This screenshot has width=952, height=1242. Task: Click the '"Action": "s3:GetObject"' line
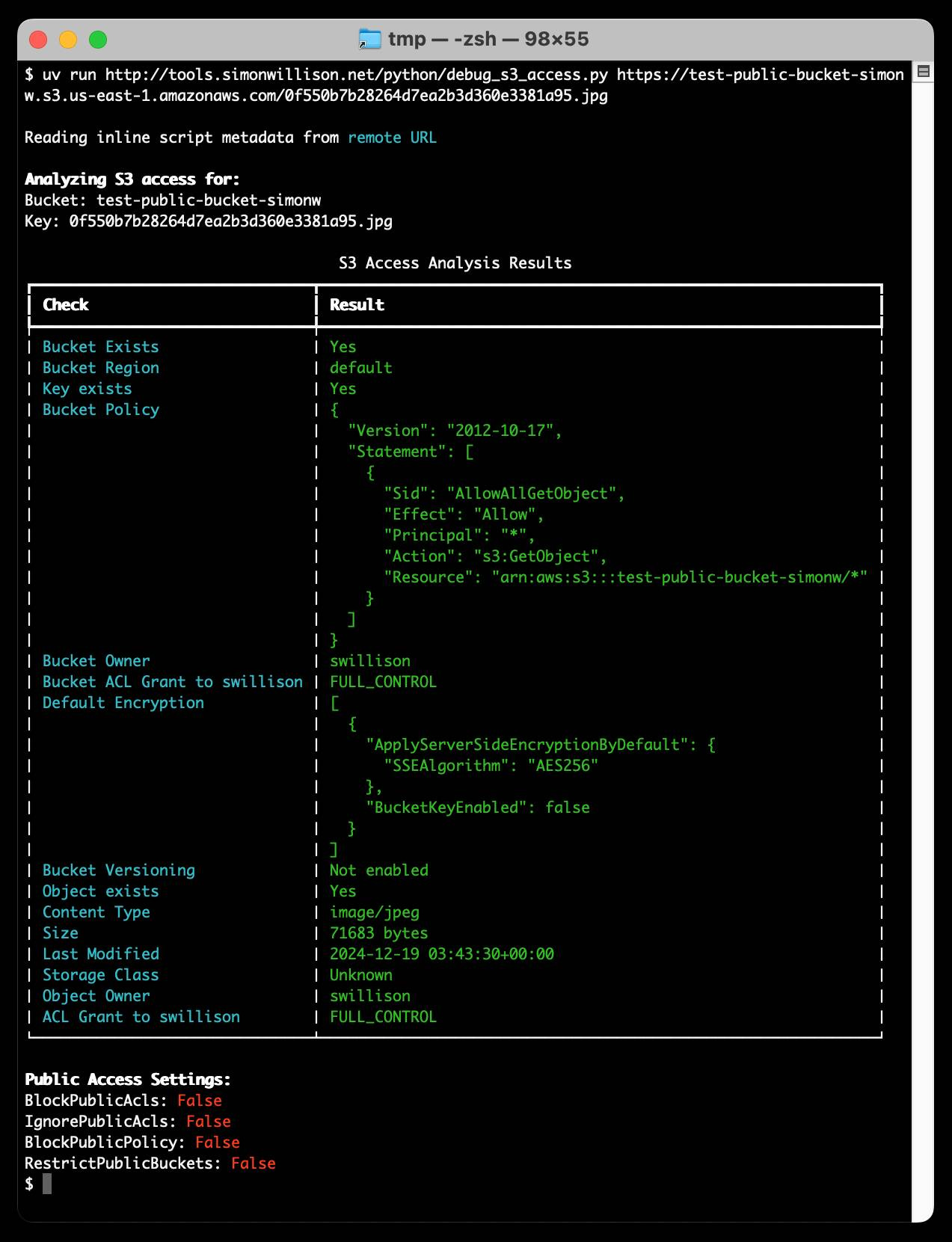[495, 556]
